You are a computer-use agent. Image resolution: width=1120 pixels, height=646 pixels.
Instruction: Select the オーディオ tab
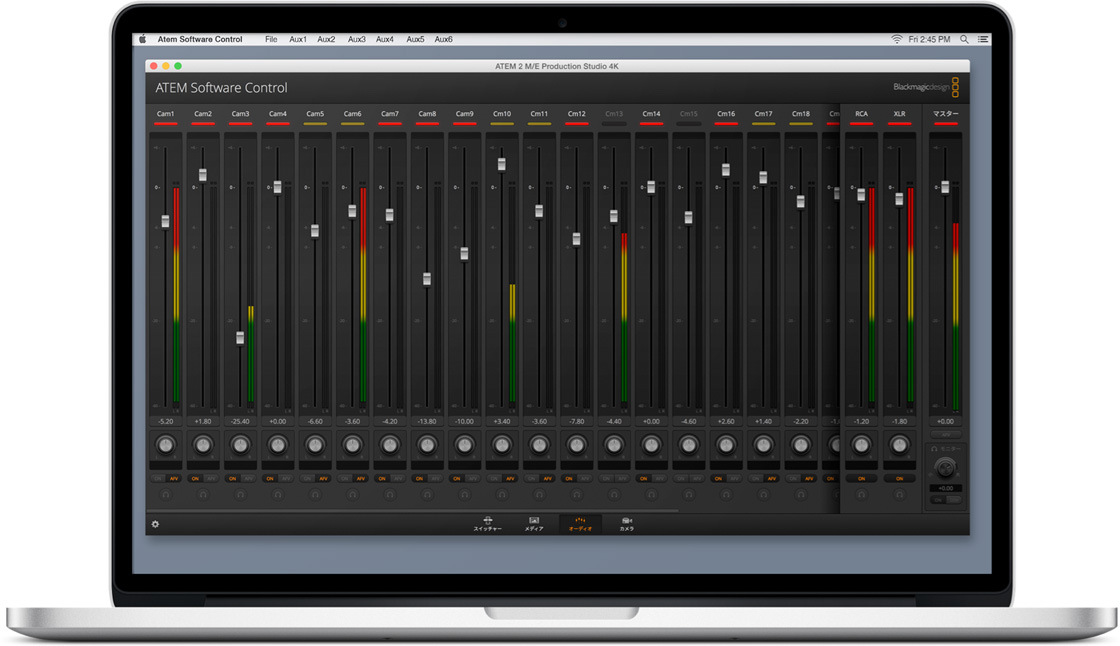click(x=580, y=524)
